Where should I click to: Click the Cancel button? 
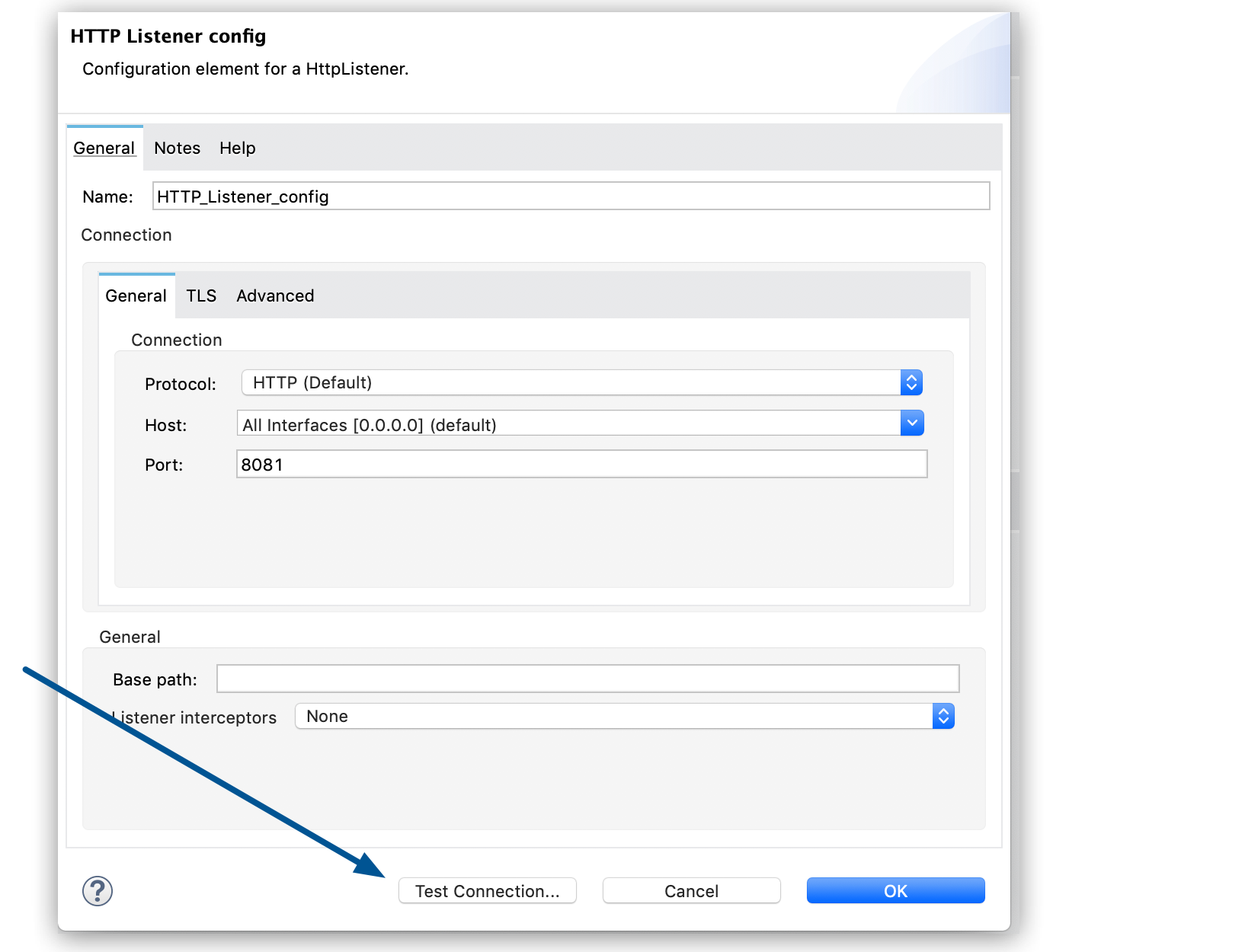point(690,890)
